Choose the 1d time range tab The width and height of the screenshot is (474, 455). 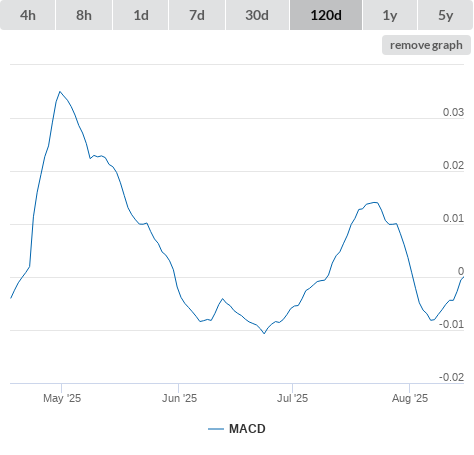(x=141, y=15)
